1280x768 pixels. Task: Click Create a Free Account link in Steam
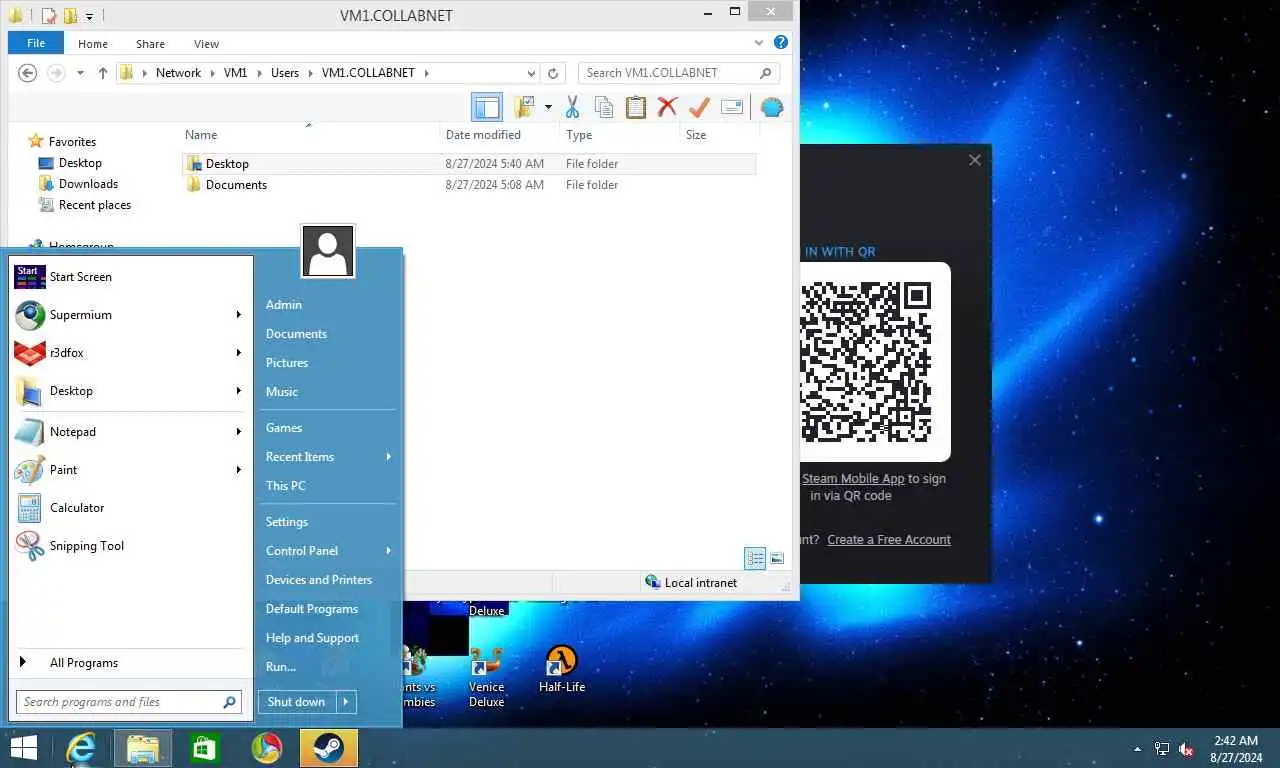[x=889, y=540]
